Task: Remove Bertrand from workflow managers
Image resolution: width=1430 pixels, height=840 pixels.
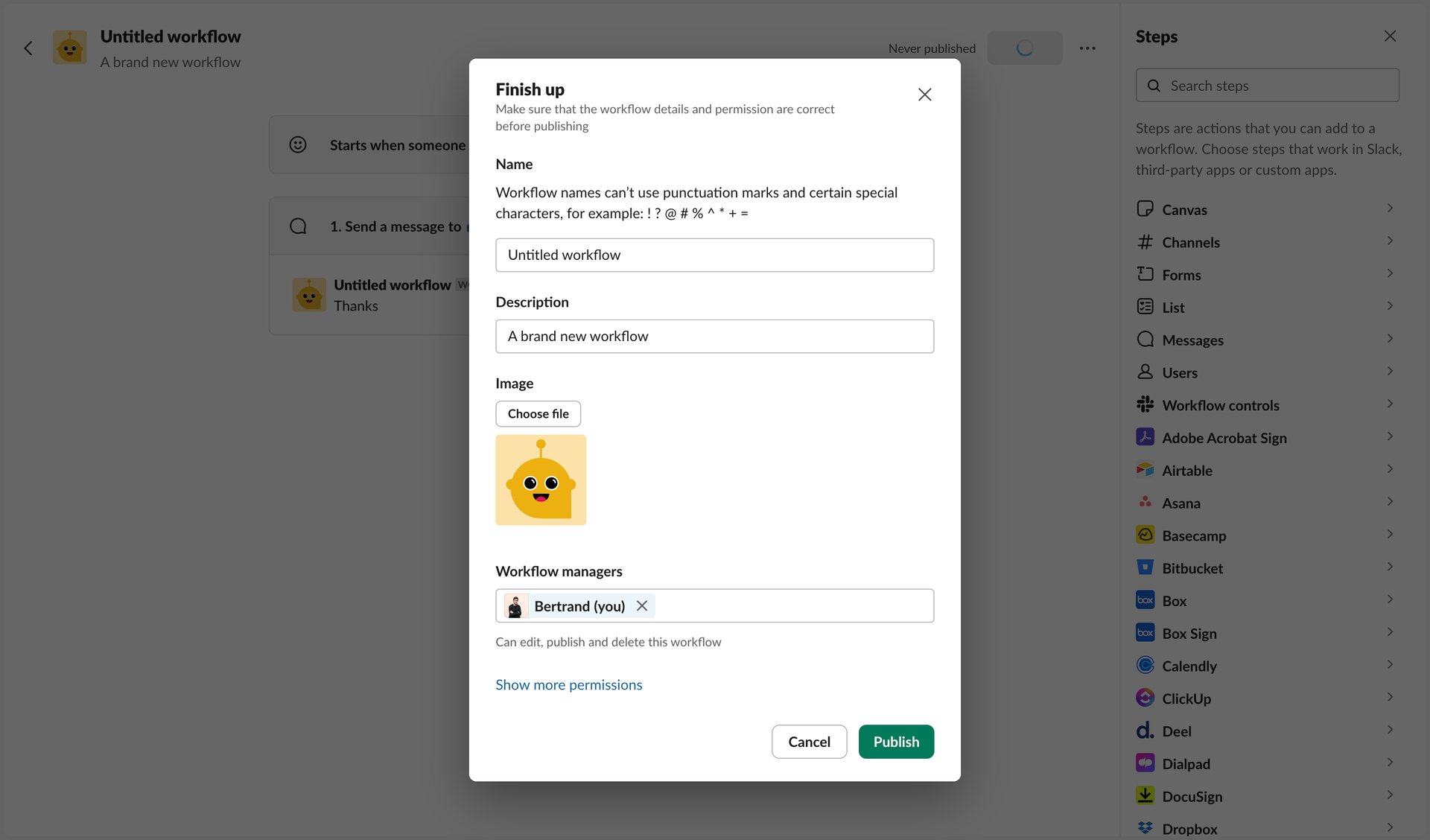Action: pos(641,605)
